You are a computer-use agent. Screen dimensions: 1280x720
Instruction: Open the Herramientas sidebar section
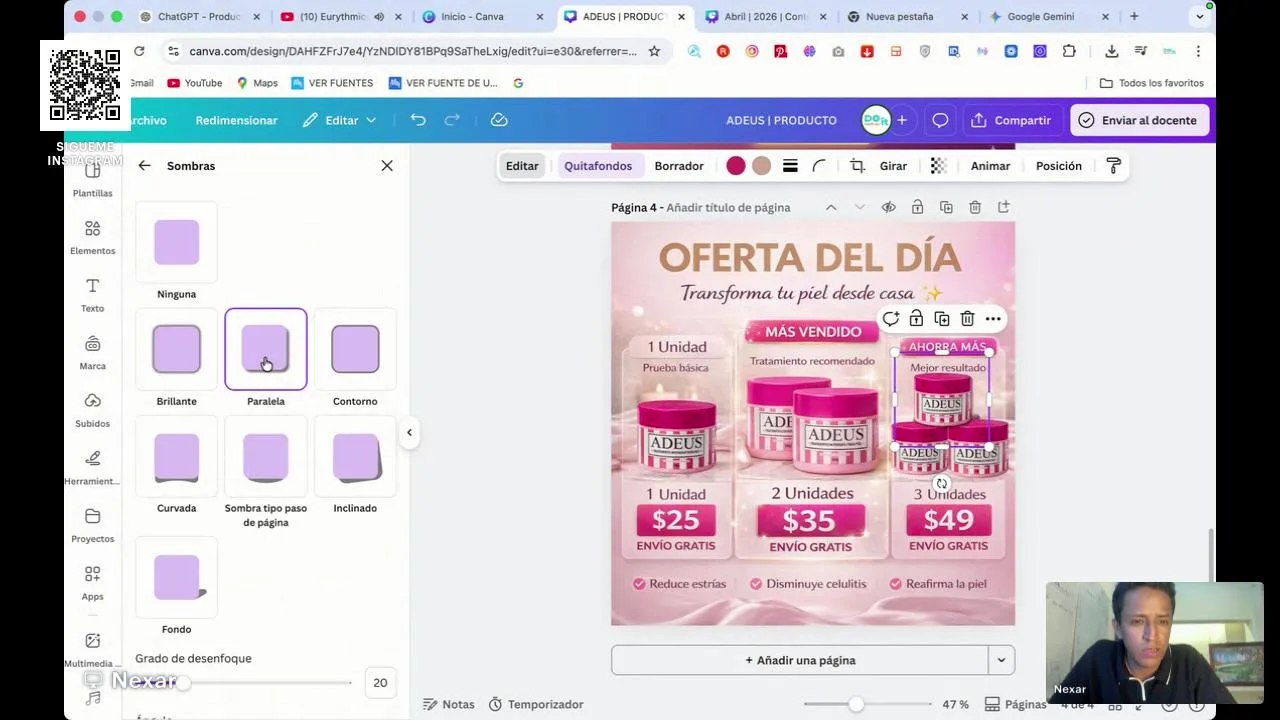pos(93,468)
